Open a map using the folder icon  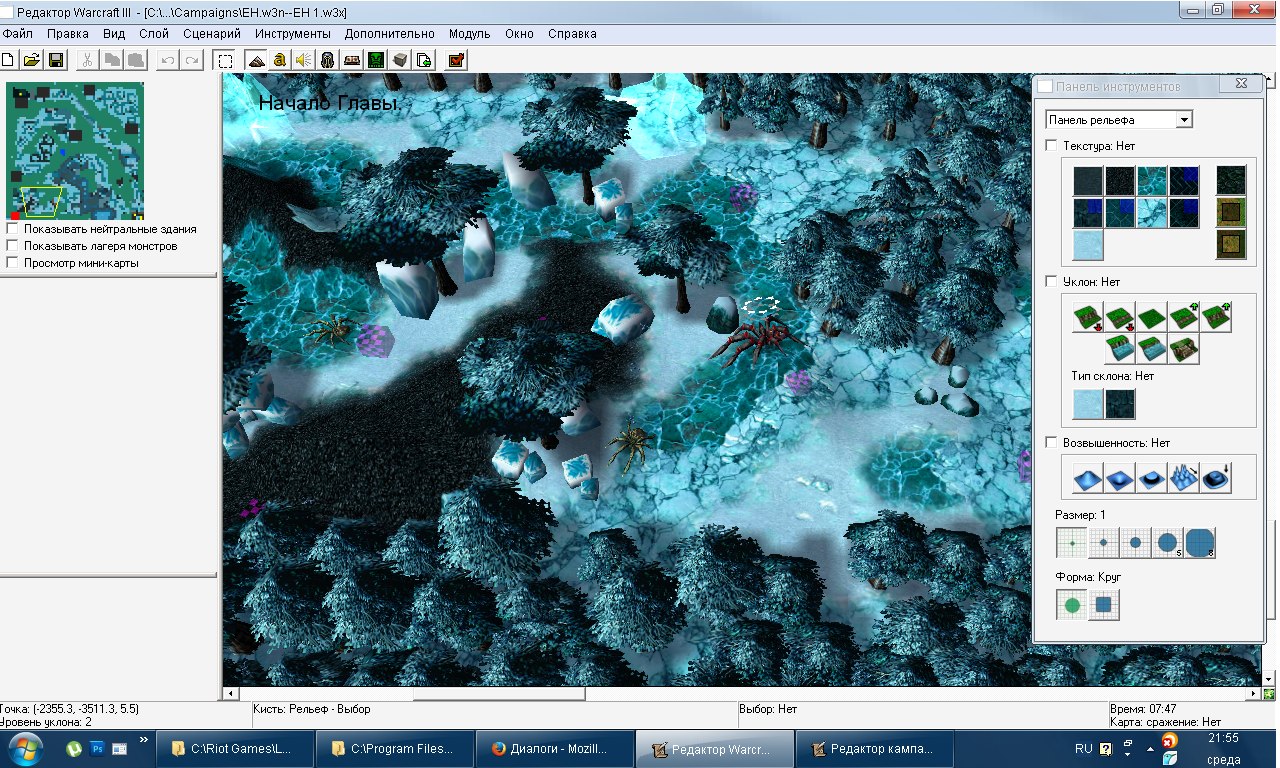click(32, 60)
